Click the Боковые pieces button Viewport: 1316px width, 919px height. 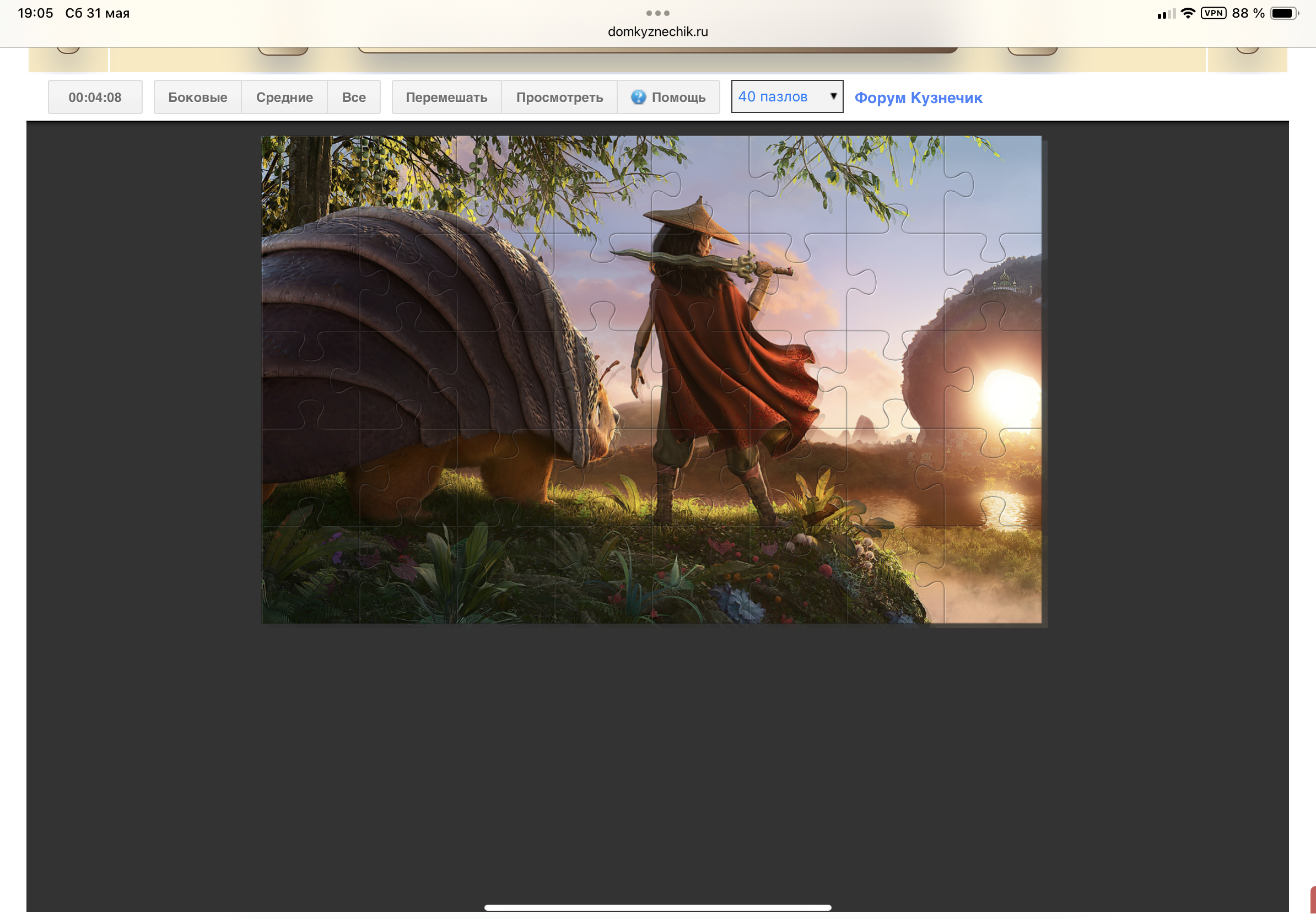pyautogui.click(x=197, y=98)
